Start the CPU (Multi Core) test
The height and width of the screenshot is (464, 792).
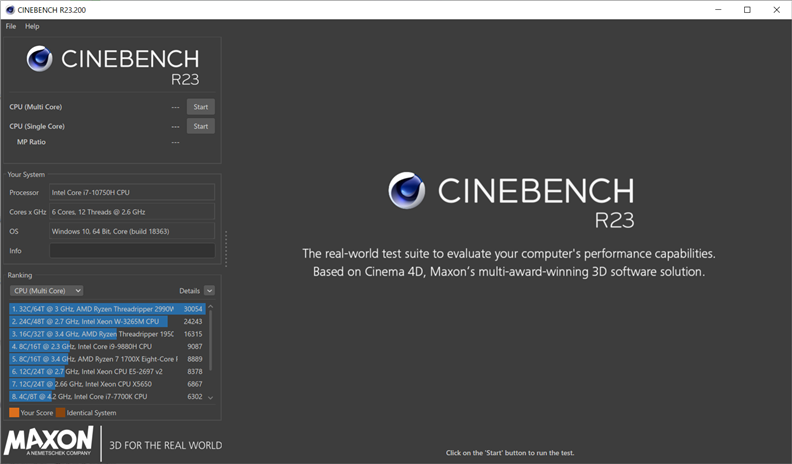pos(201,107)
